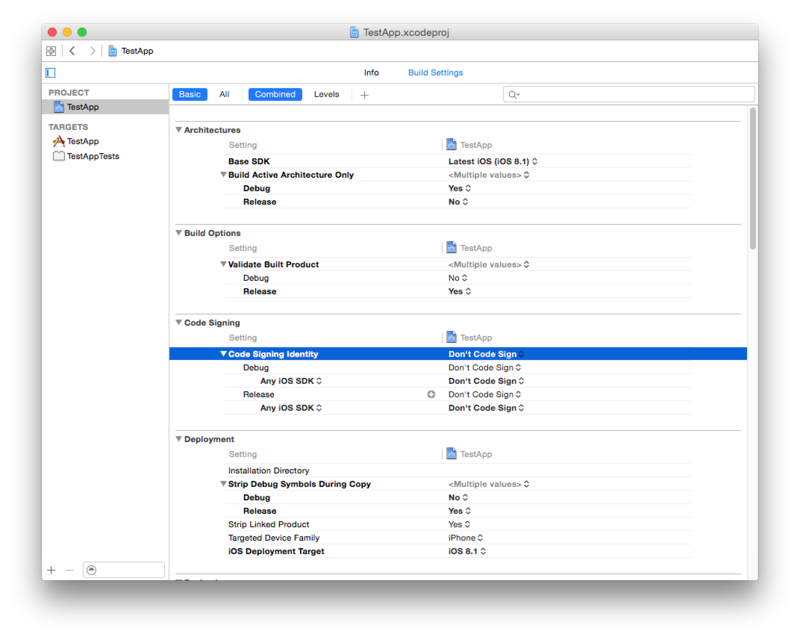Screen dimensions: 800x640
Task: Select the TestApp target app icon
Action: 59,141
